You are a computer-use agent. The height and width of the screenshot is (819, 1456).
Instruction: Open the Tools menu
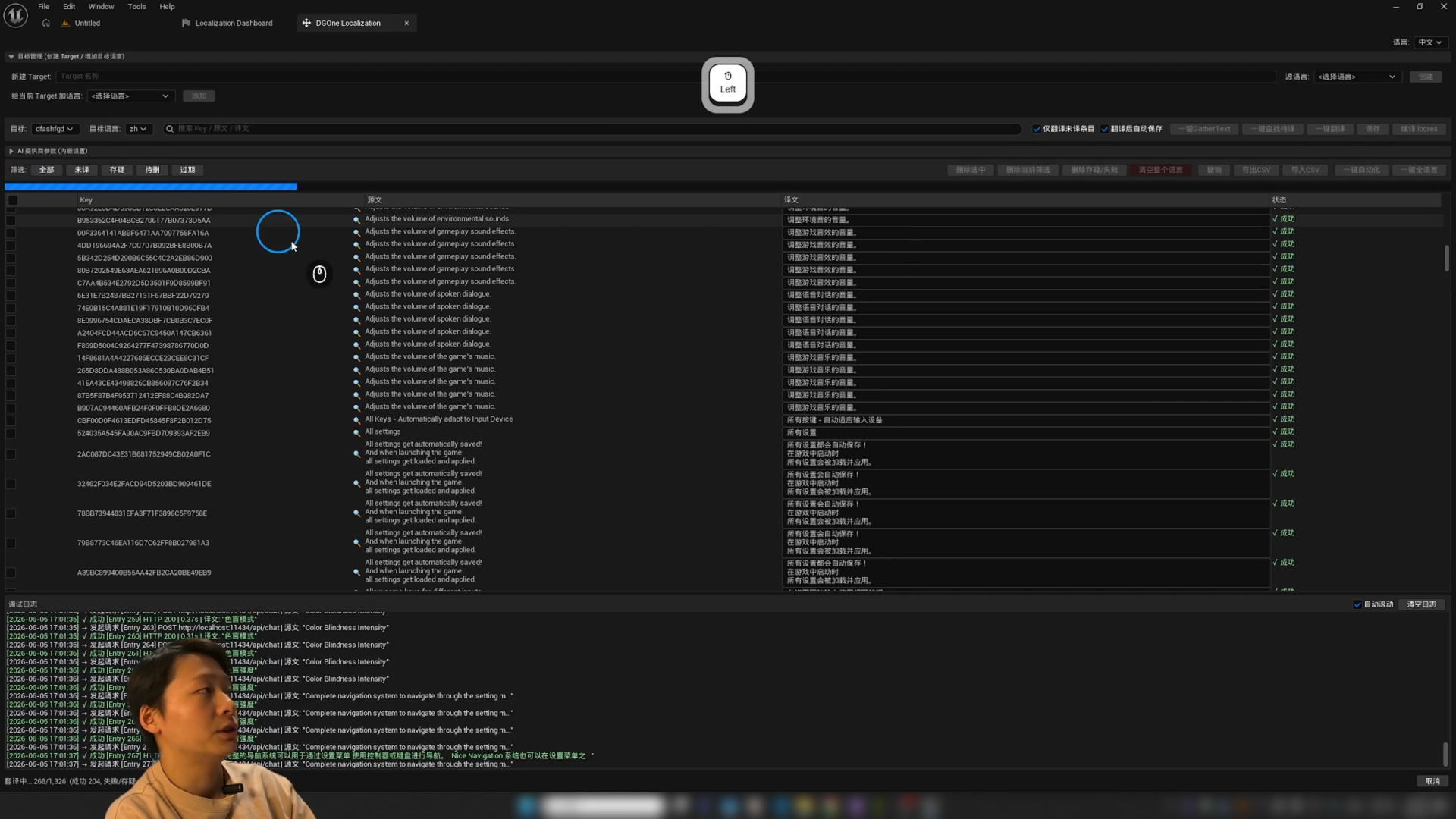tap(136, 7)
